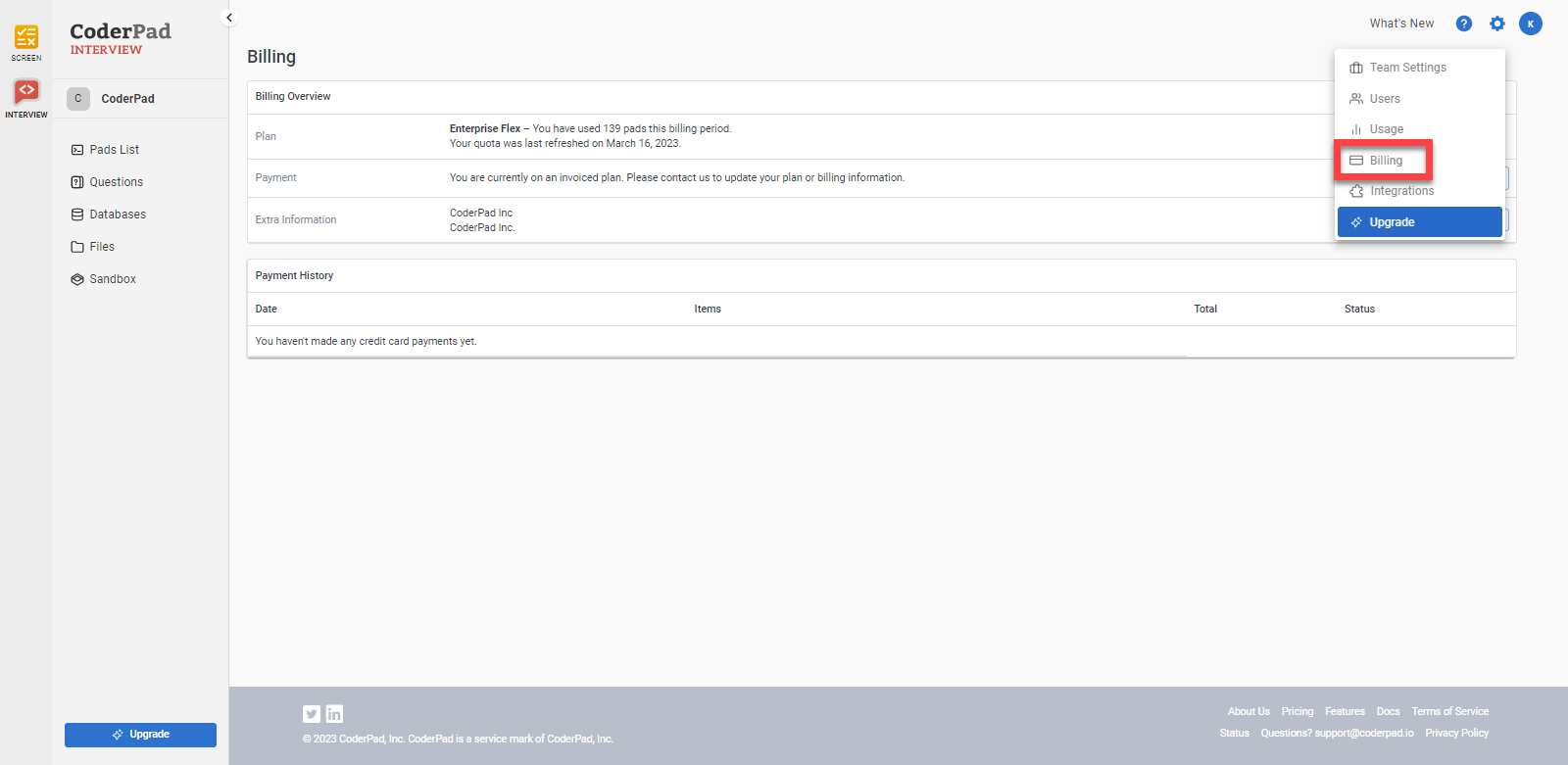Screen dimensions: 1568x765
Task: Navigate to Databases
Action: click(x=117, y=215)
